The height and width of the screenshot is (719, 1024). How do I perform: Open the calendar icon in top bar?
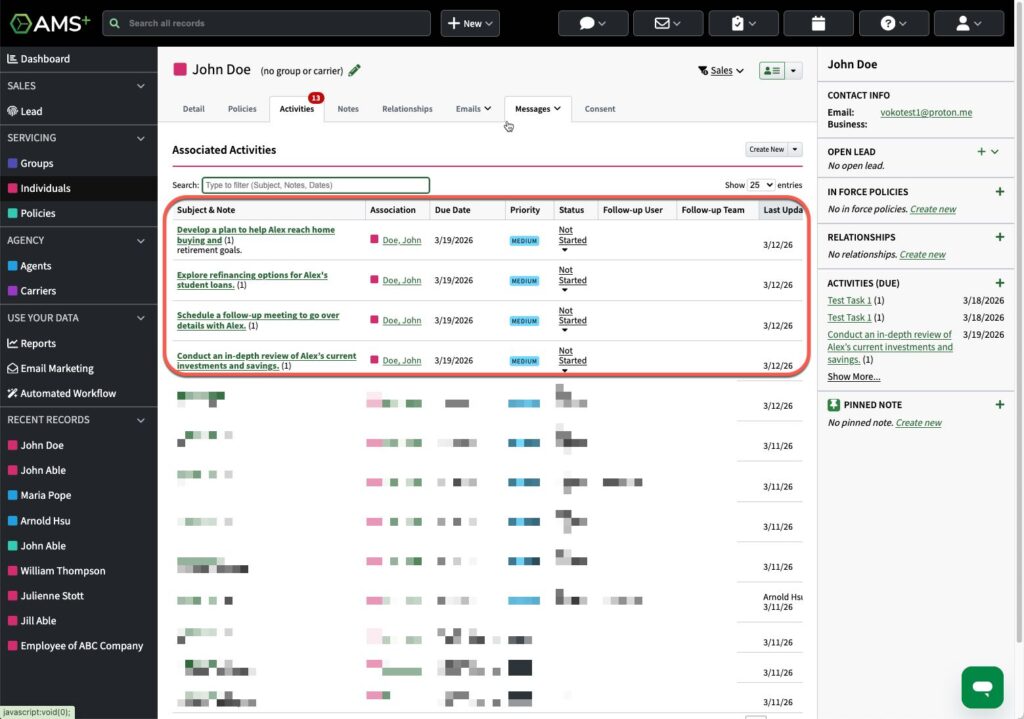click(818, 23)
